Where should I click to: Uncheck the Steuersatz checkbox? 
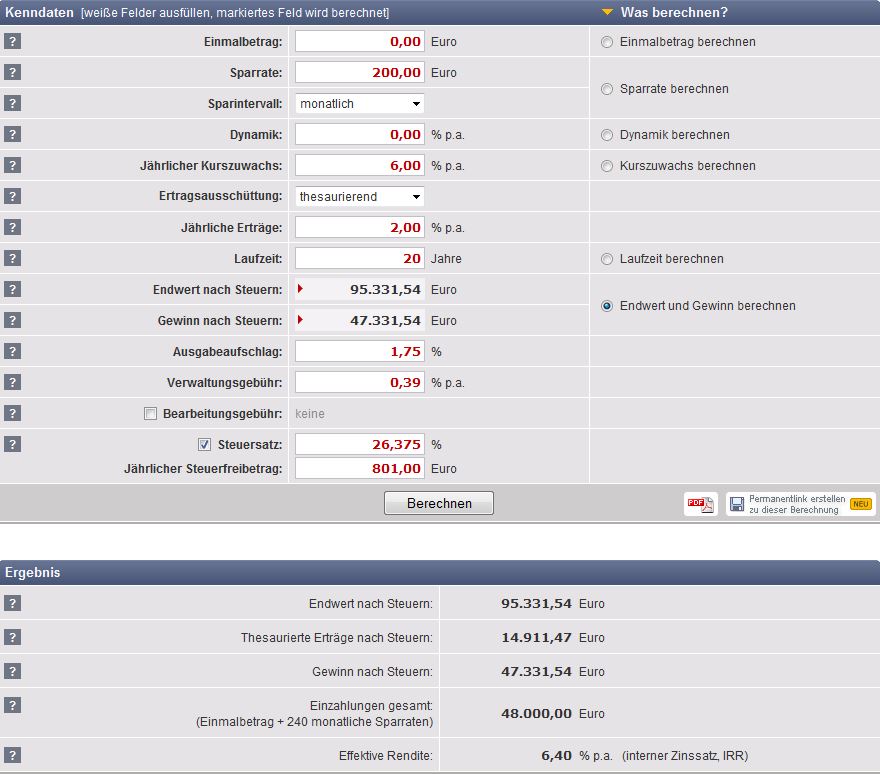204,445
